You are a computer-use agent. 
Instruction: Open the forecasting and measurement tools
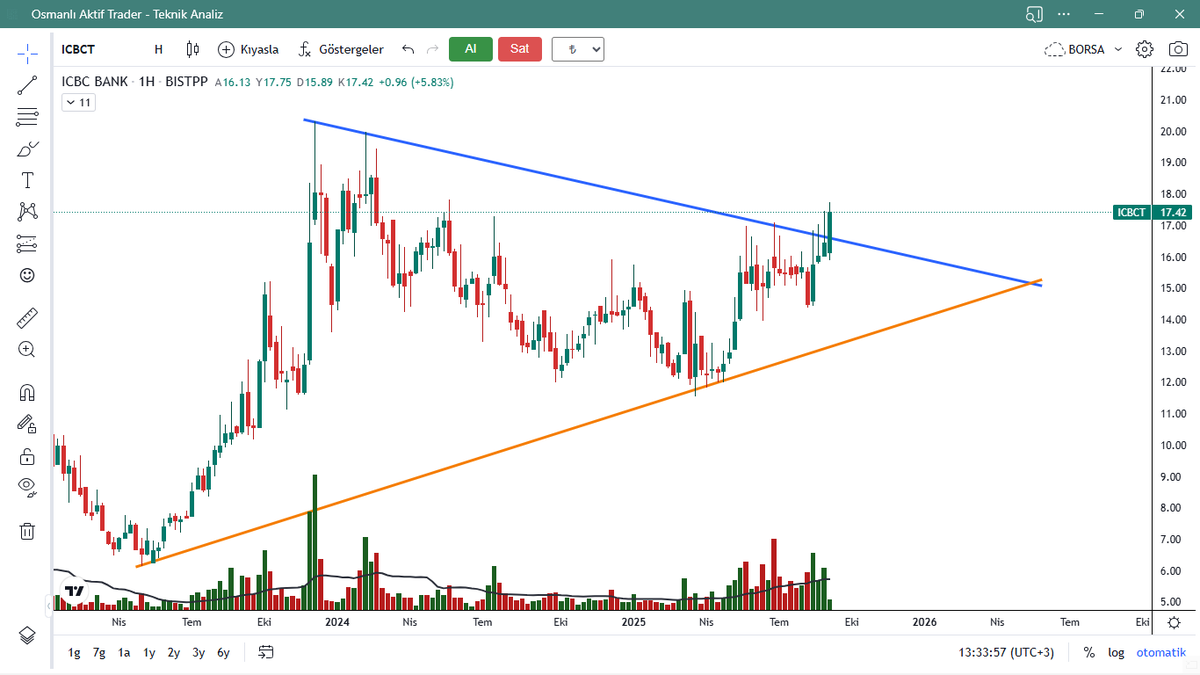(x=27, y=243)
